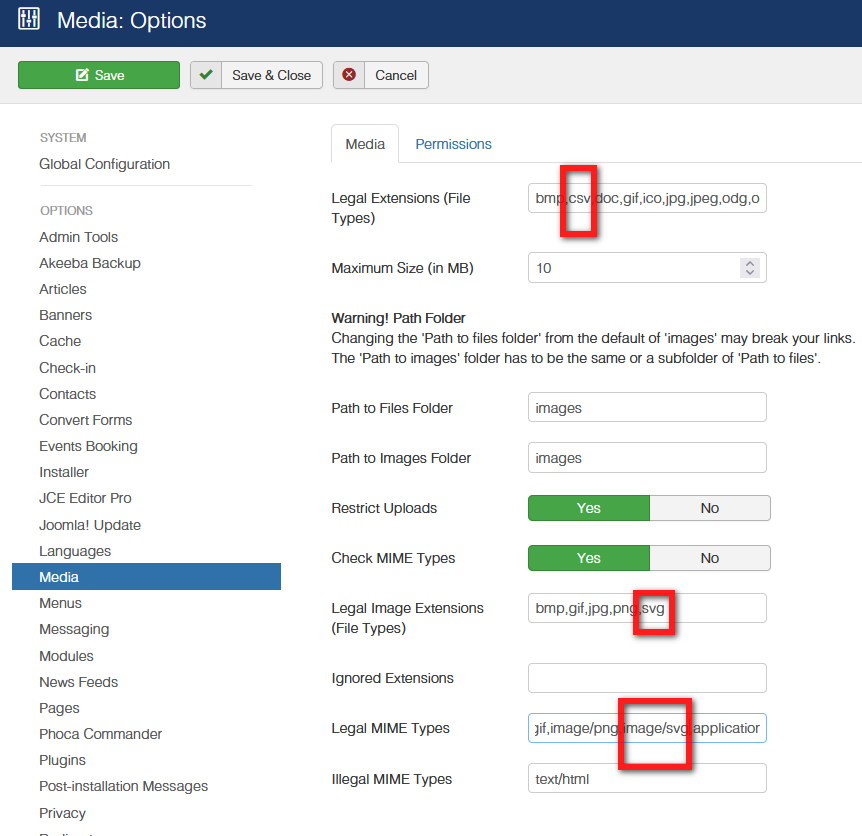This screenshot has width=862, height=836.
Task: Click the Illegal MIME Types field
Action: click(646, 778)
